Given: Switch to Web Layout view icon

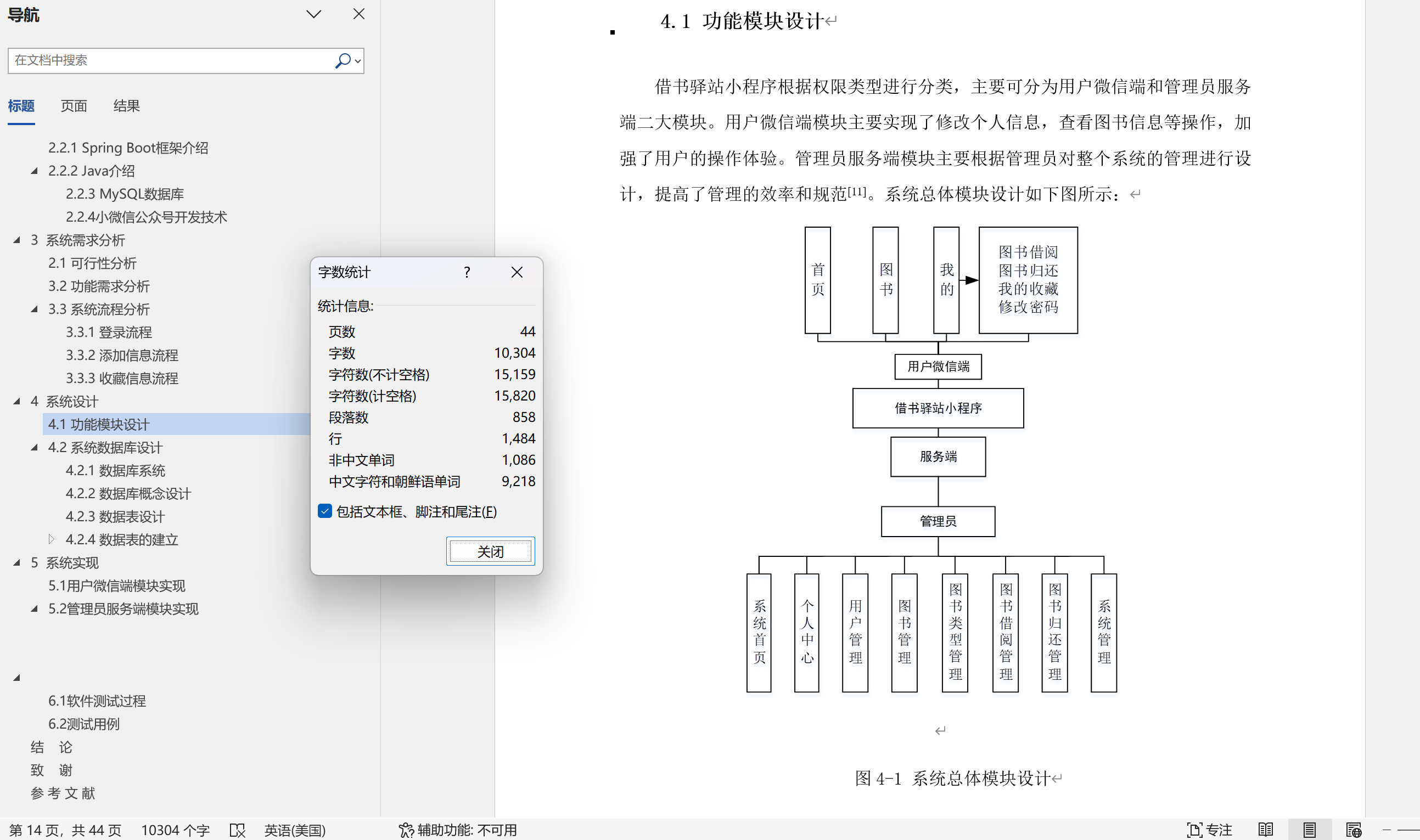Looking at the screenshot, I should (1354, 830).
